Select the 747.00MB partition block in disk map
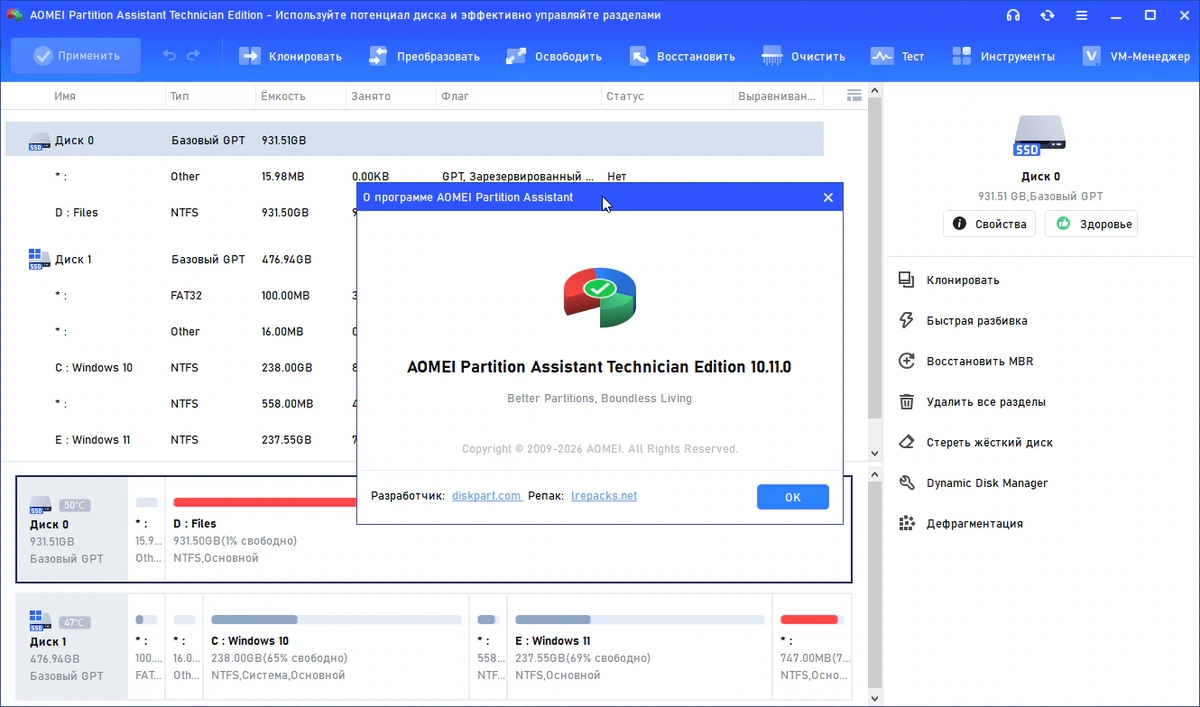The height and width of the screenshot is (707, 1200). pos(813,646)
